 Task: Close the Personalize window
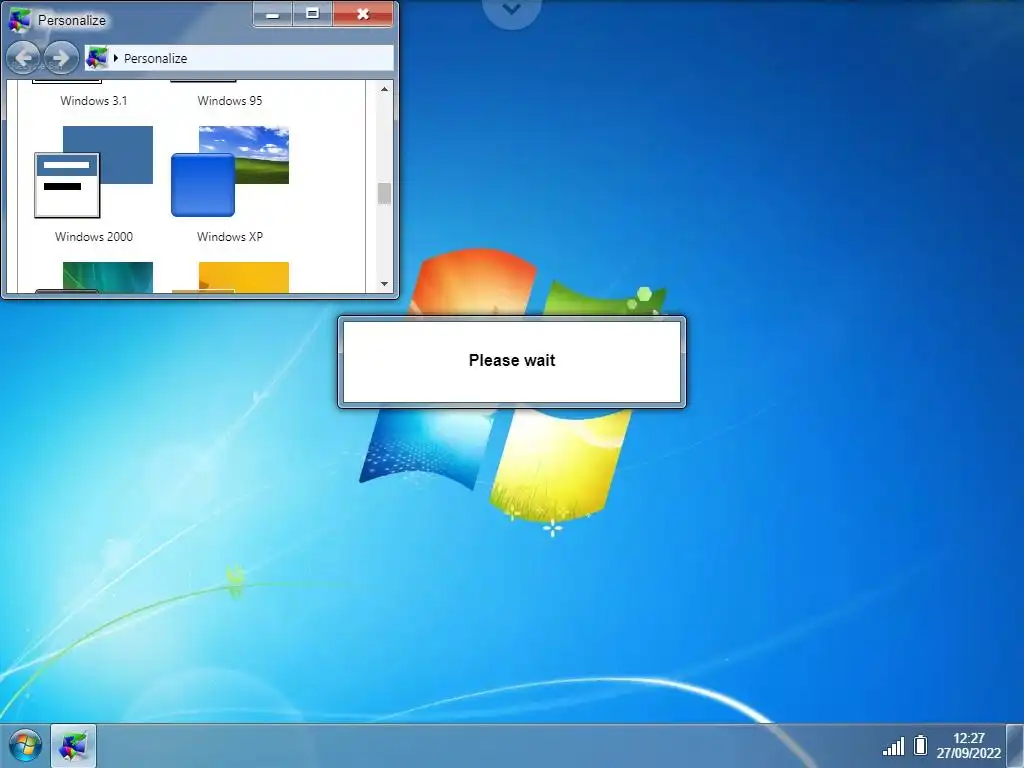click(363, 14)
